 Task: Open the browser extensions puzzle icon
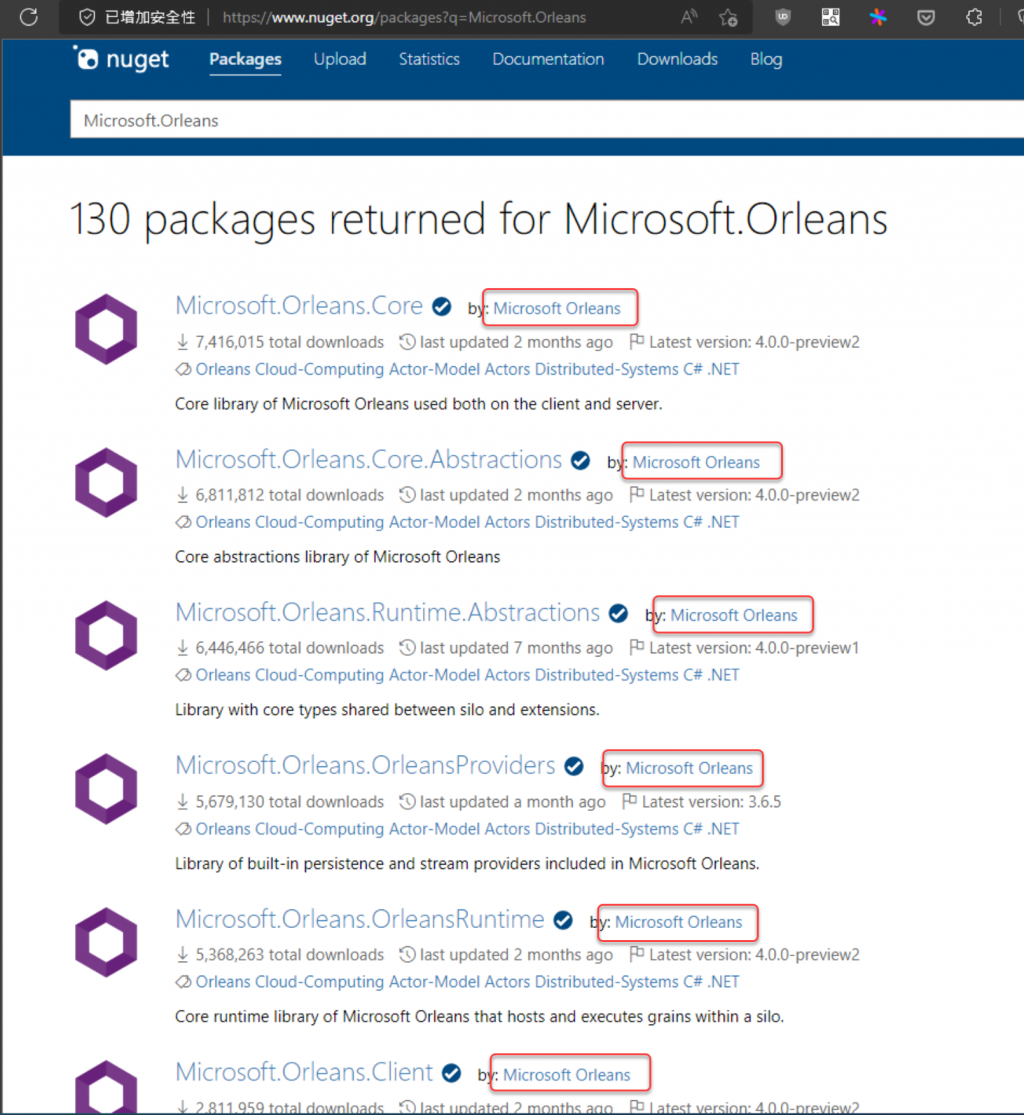coord(973,17)
